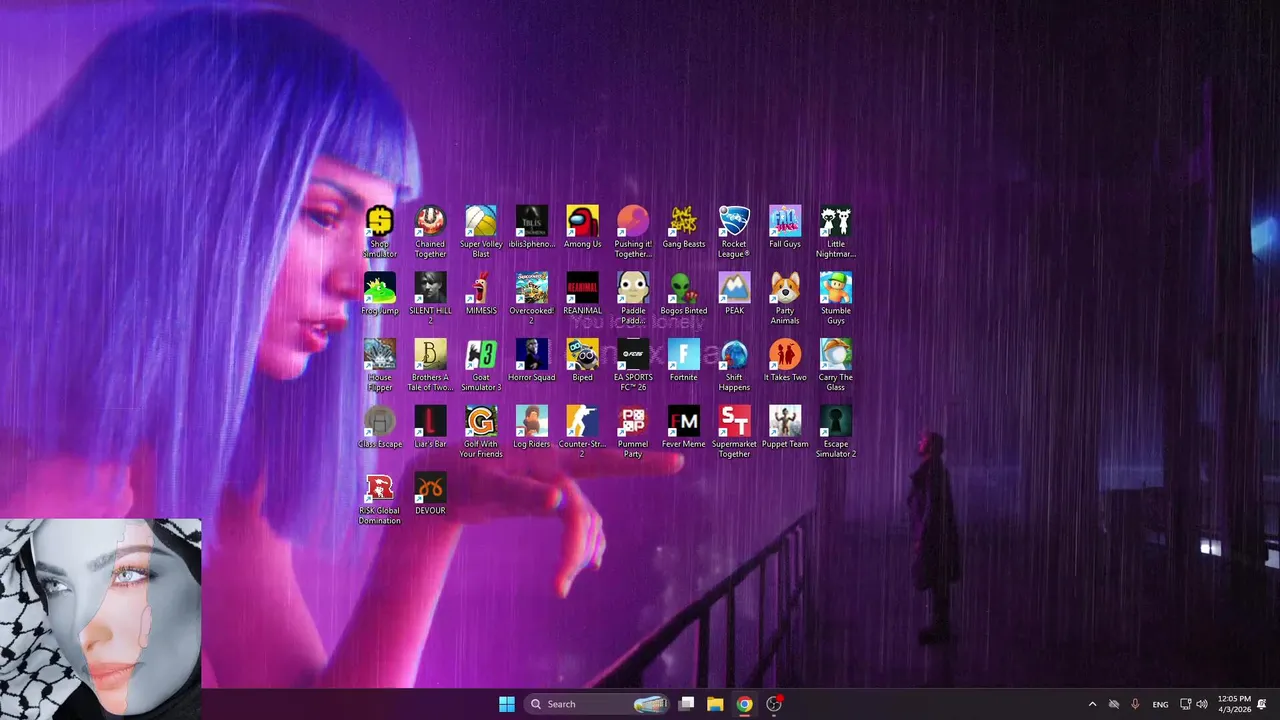Image resolution: width=1280 pixels, height=720 pixels.
Task: Select the Super Volley Blast icon
Action: tap(481, 232)
